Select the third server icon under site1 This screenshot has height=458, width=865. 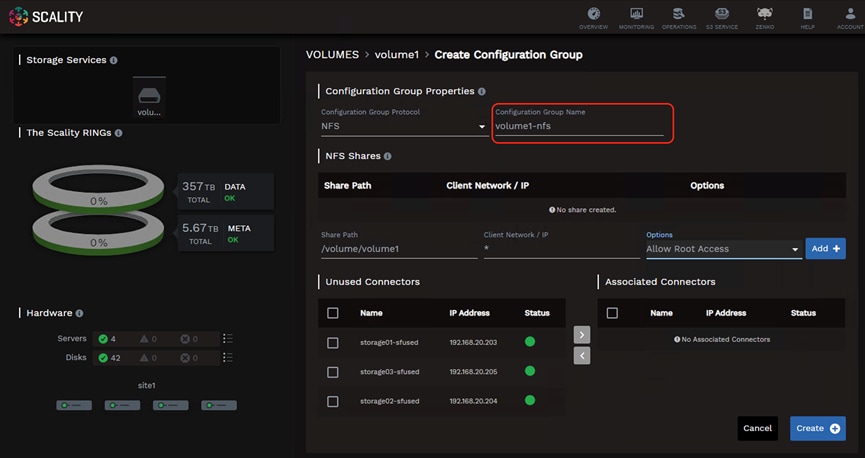[170, 406]
